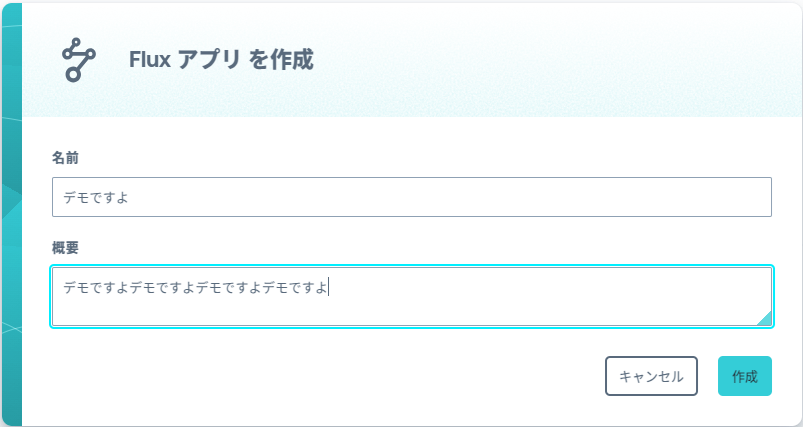Cancel the dialog with キャンセル button
Image resolution: width=803 pixels, height=427 pixels.
click(651, 376)
